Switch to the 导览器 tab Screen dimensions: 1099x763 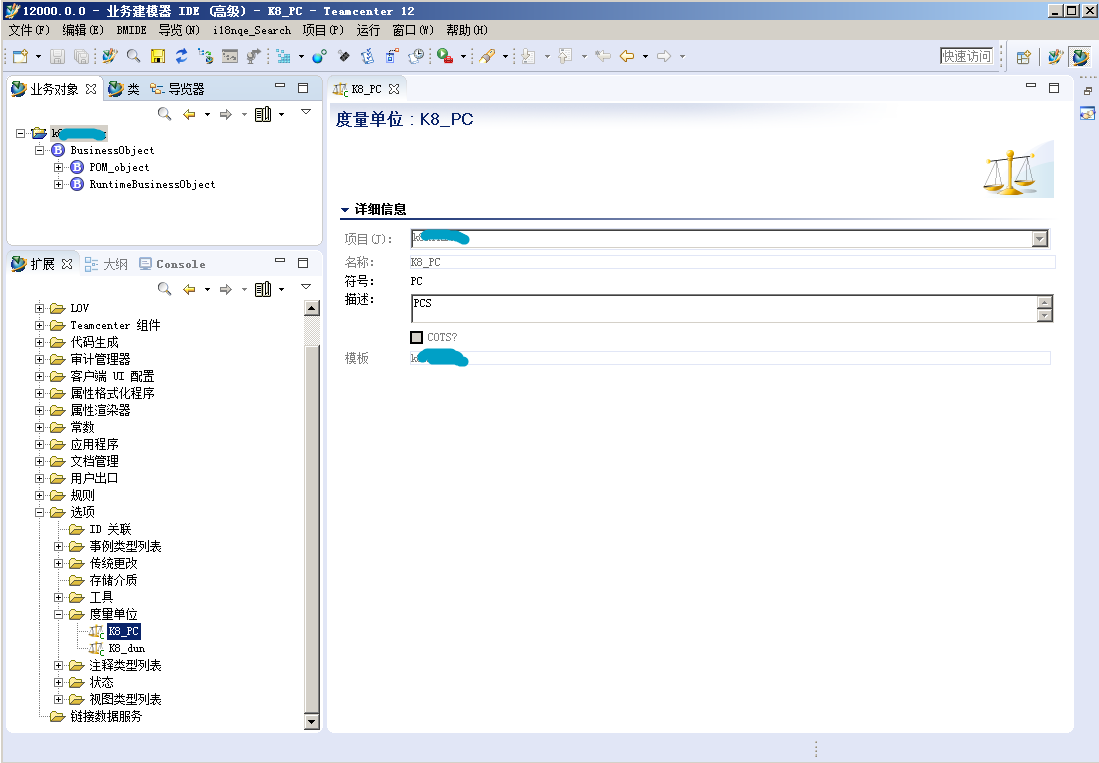point(177,89)
